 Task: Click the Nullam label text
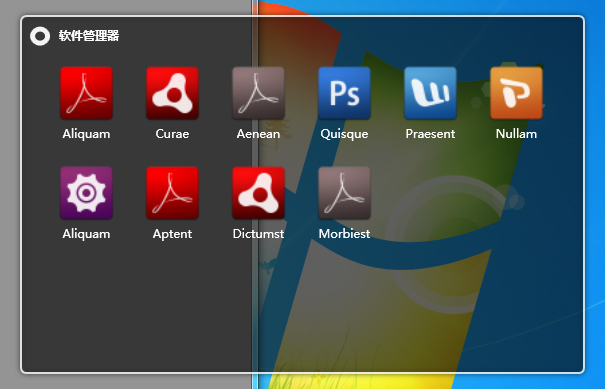coord(517,134)
